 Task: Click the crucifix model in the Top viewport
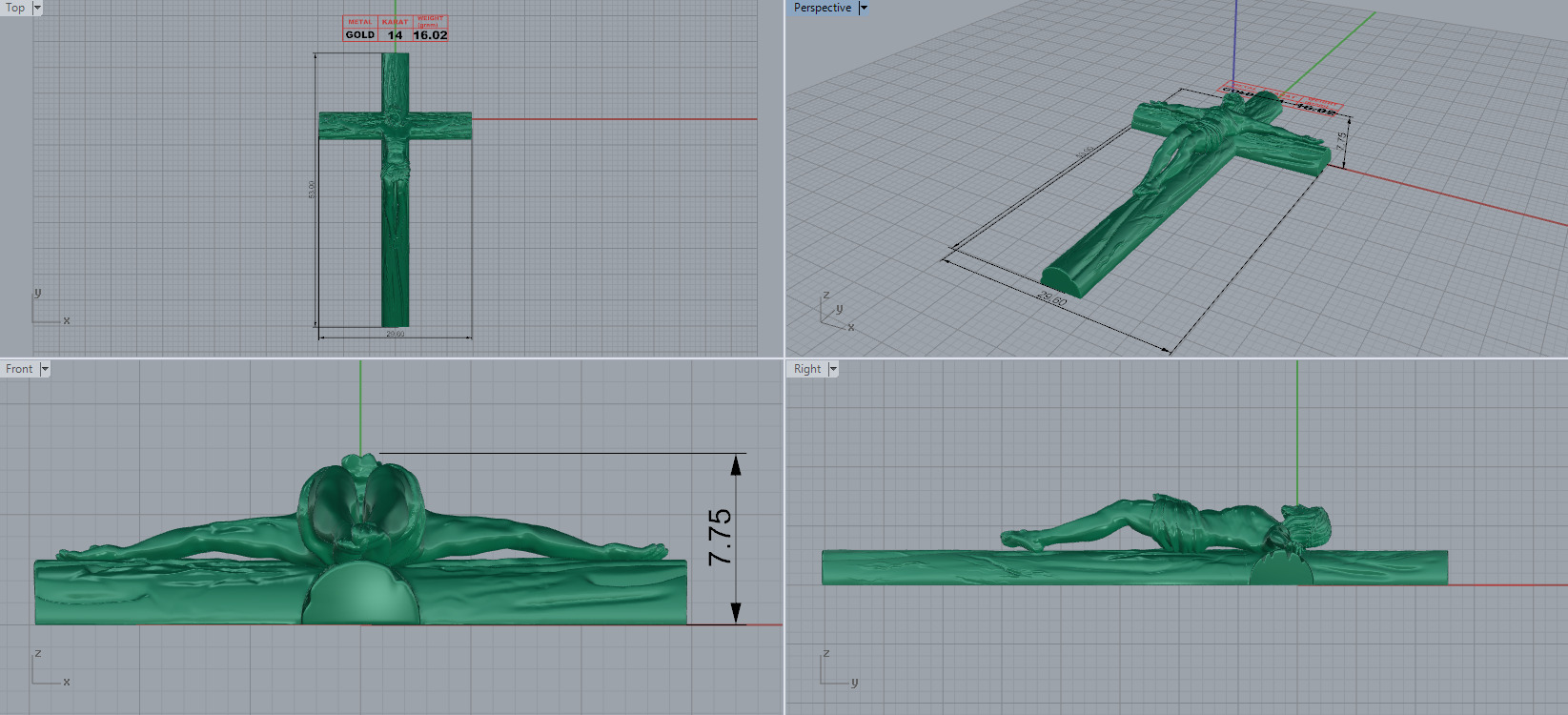(395, 191)
